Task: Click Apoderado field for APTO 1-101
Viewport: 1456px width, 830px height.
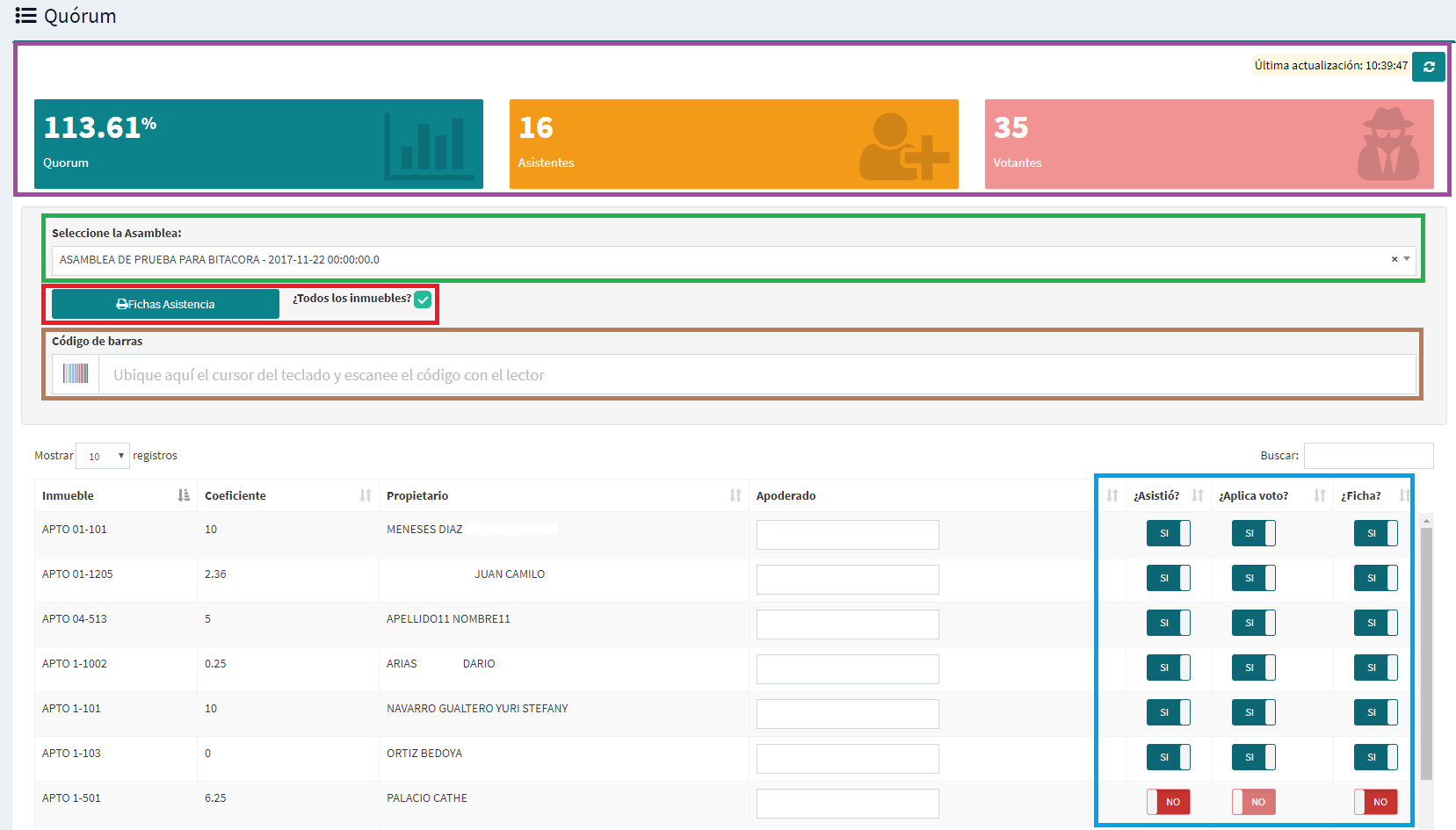Action: pos(847,714)
